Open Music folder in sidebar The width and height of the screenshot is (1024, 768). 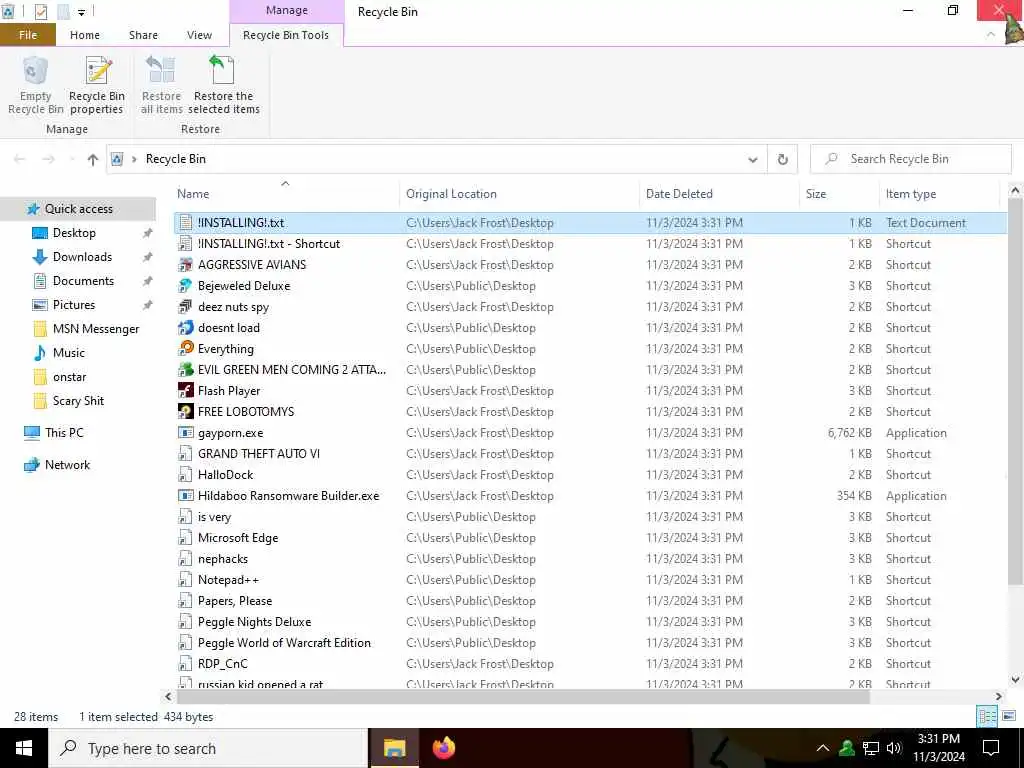[x=69, y=353]
